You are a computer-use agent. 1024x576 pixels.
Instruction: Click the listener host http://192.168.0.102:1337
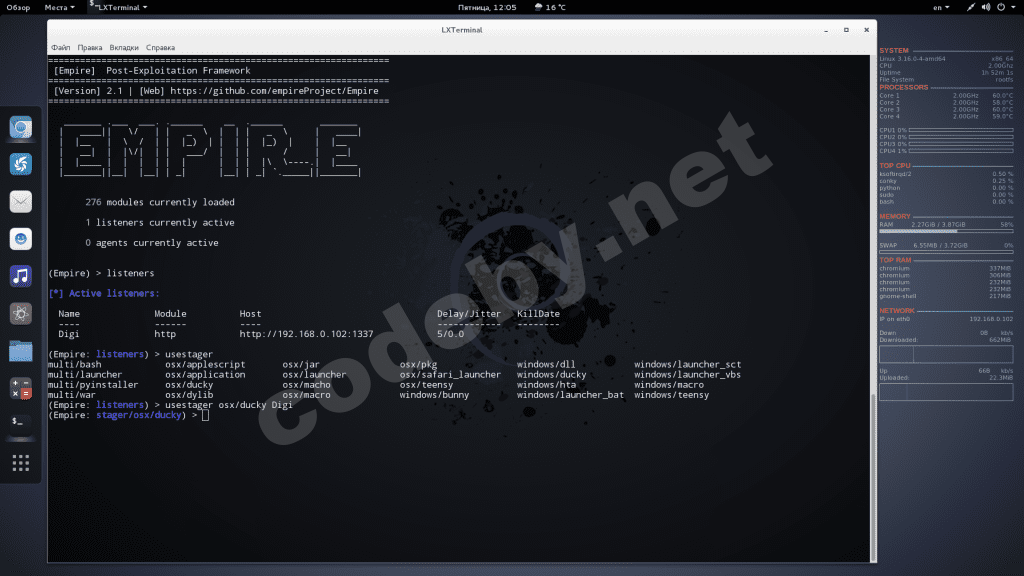tap(306, 334)
